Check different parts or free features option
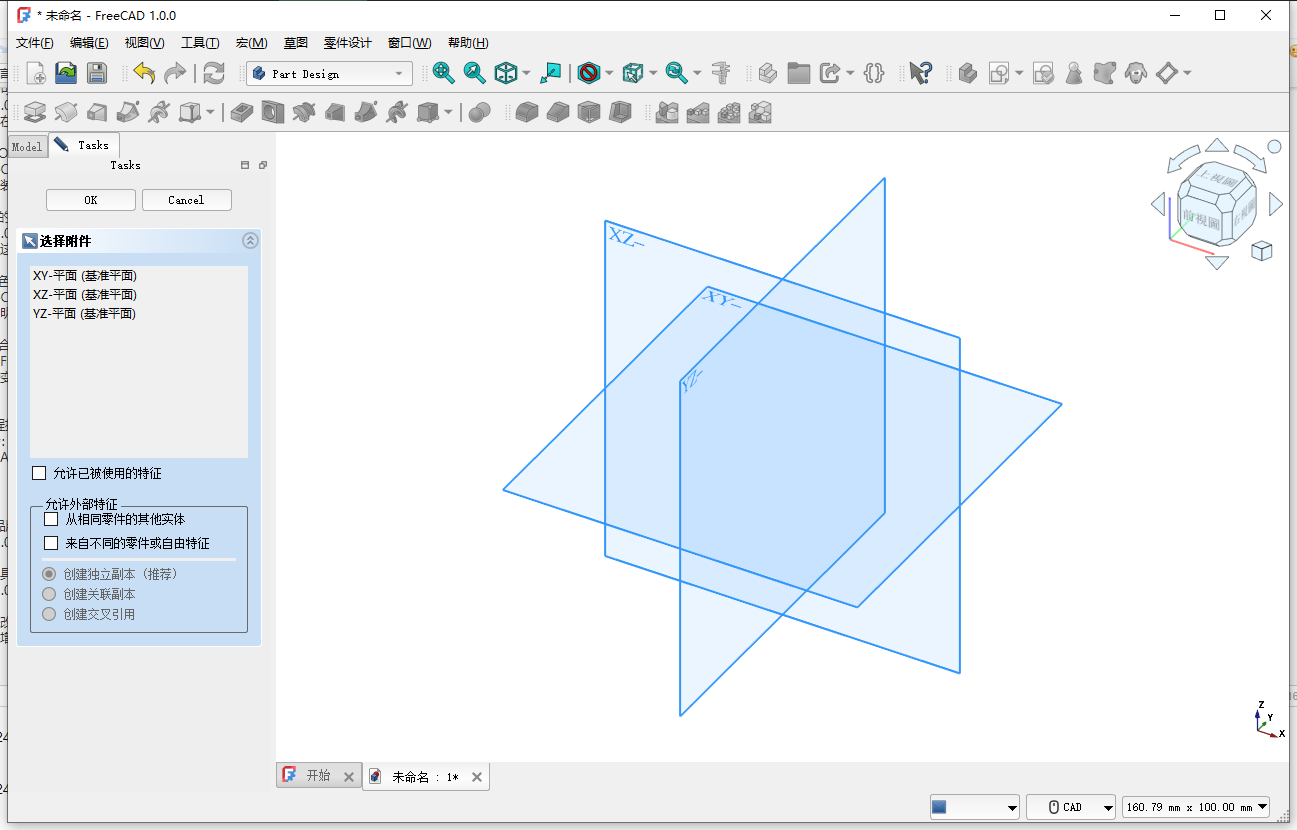1297x830 pixels. pos(51,543)
